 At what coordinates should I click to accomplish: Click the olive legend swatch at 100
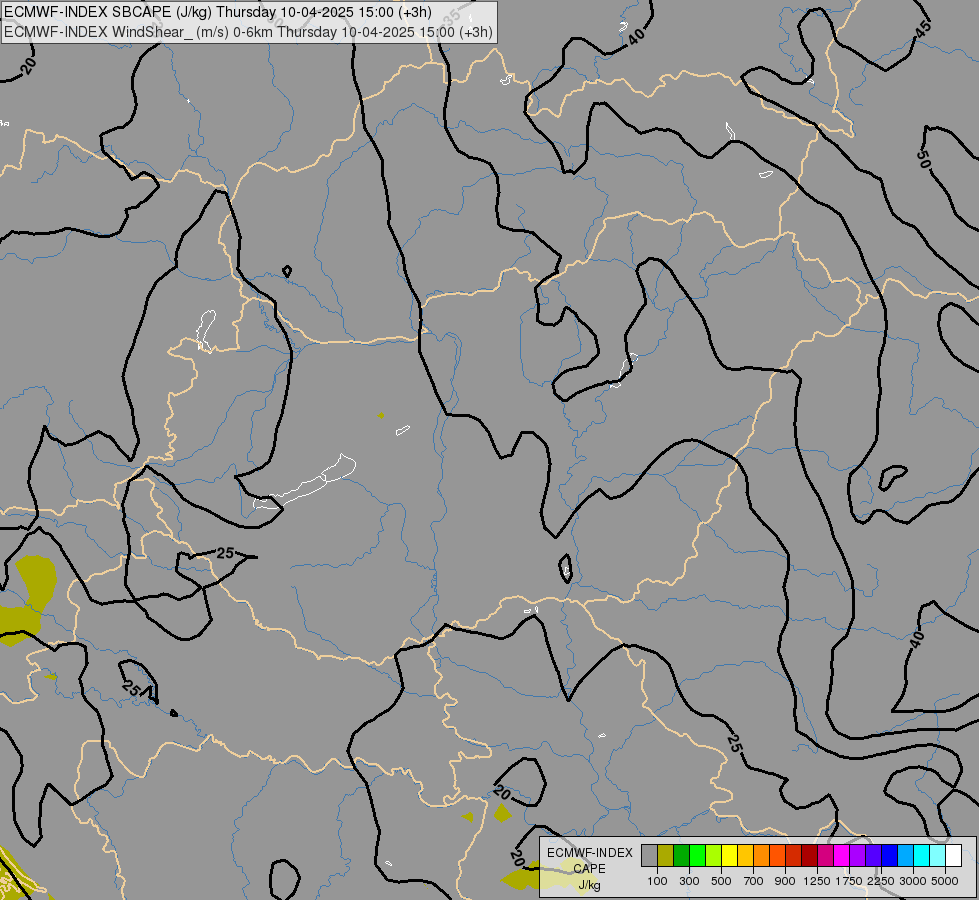(666, 856)
